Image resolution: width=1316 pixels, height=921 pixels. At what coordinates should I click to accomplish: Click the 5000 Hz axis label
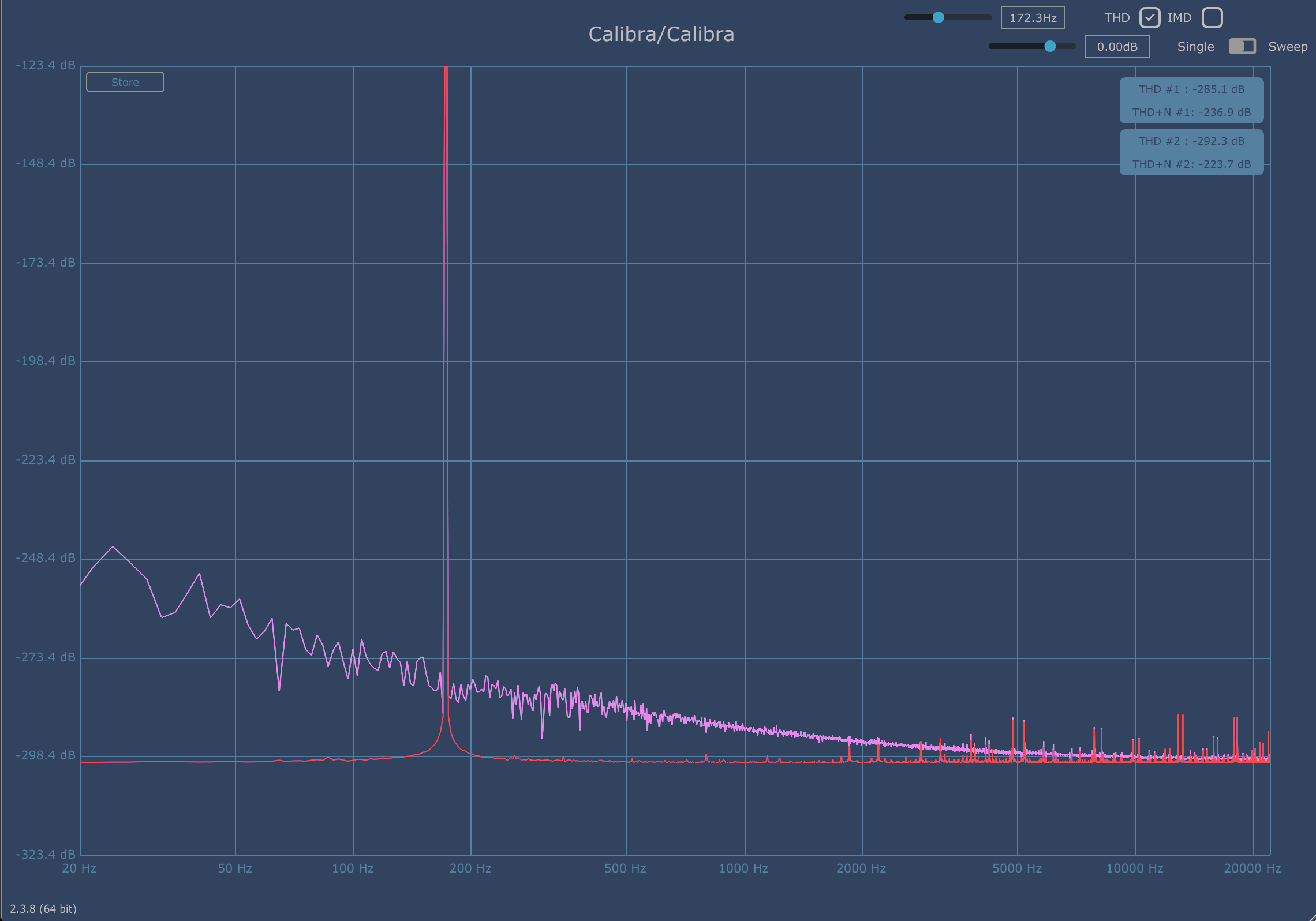pyautogui.click(x=1017, y=868)
